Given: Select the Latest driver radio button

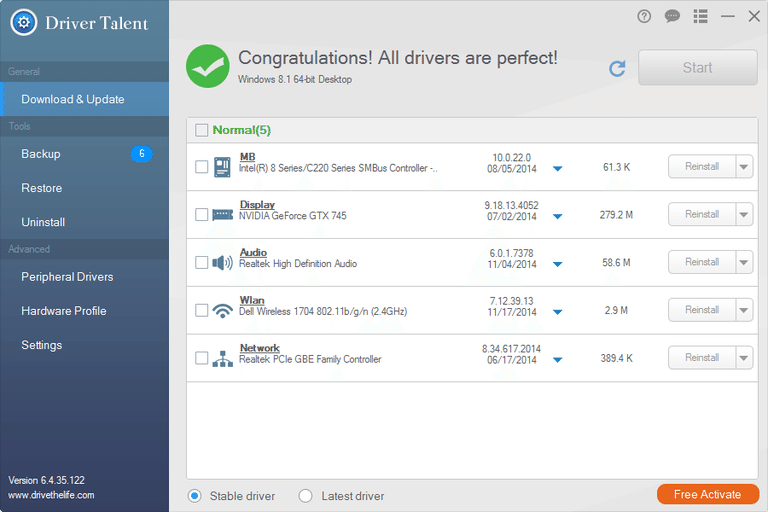Looking at the screenshot, I should pyautogui.click(x=306, y=496).
